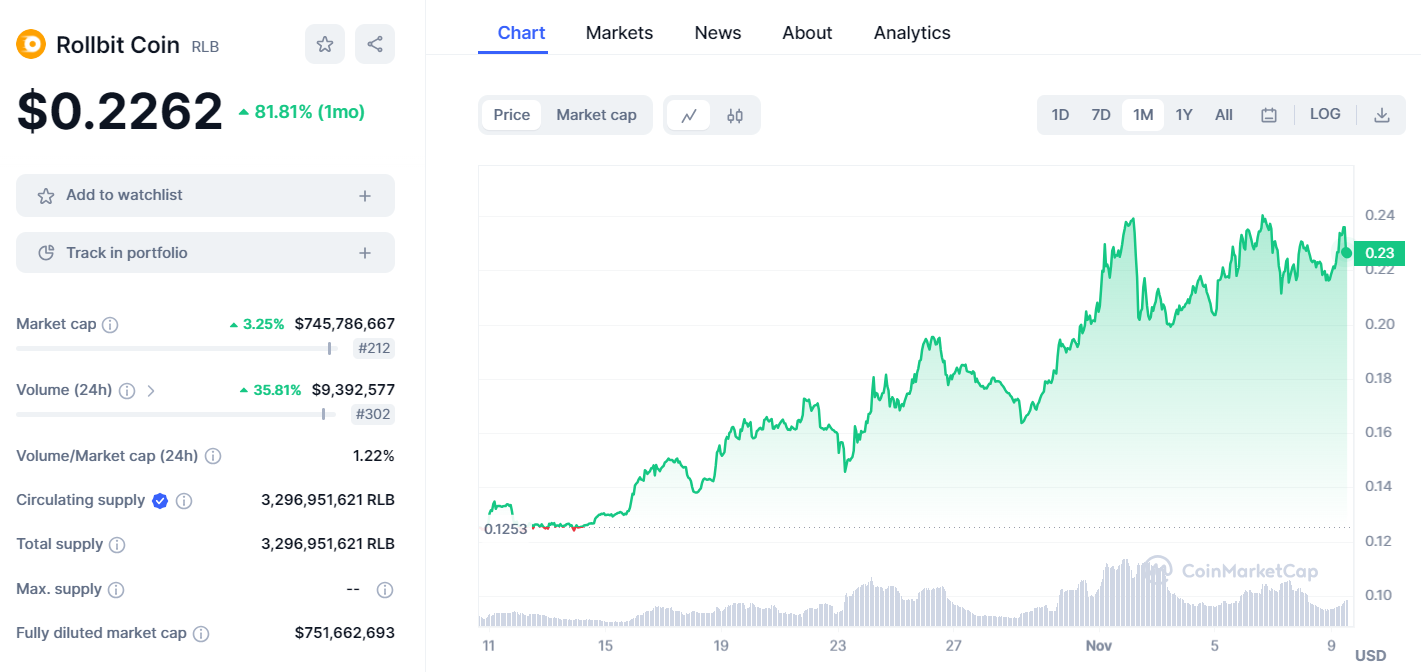Image resolution: width=1421 pixels, height=672 pixels.
Task: Click info icon beside Max. supply value
Action: click(385, 590)
